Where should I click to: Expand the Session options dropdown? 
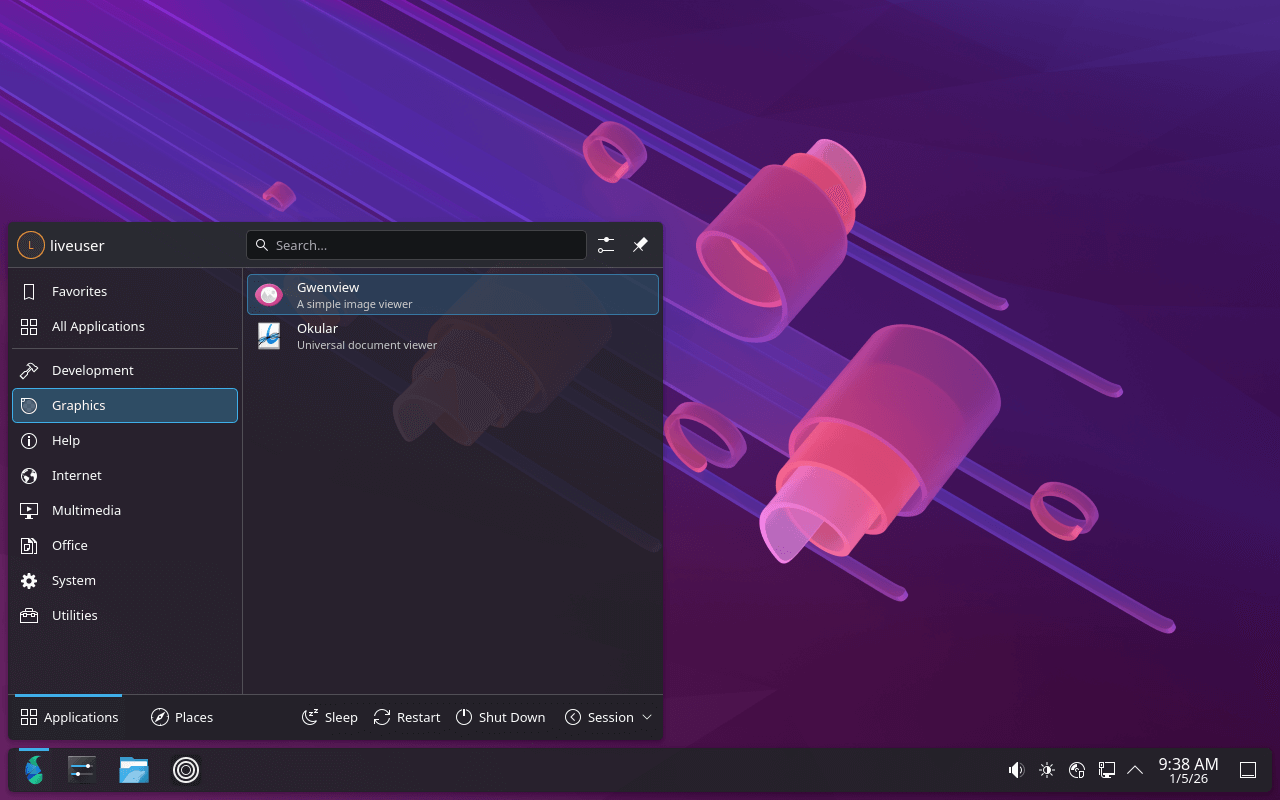click(x=609, y=717)
